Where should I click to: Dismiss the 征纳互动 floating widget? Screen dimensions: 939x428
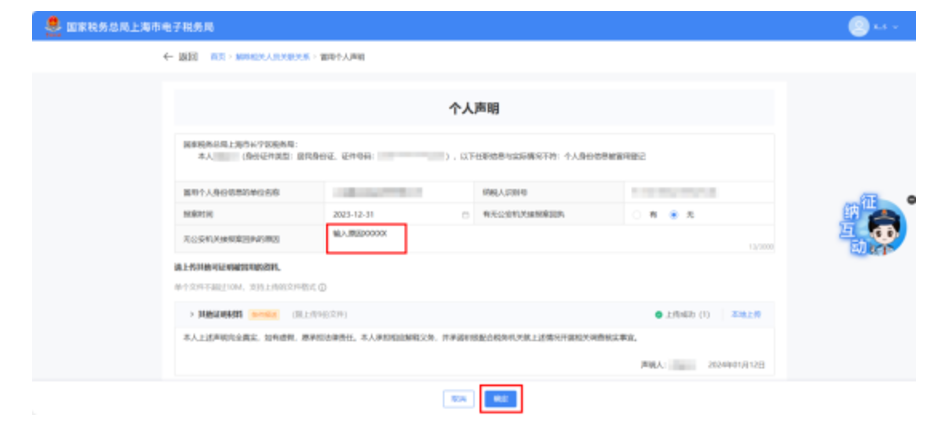coord(911,199)
